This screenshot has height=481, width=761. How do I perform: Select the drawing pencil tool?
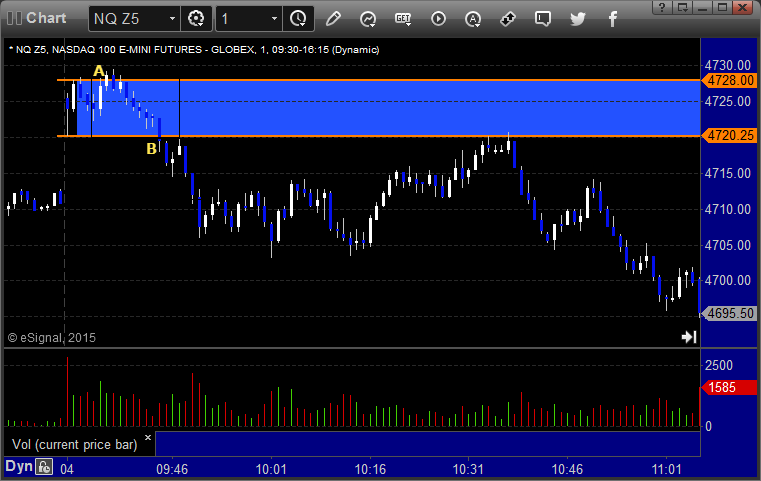pyautogui.click(x=333, y=19)
